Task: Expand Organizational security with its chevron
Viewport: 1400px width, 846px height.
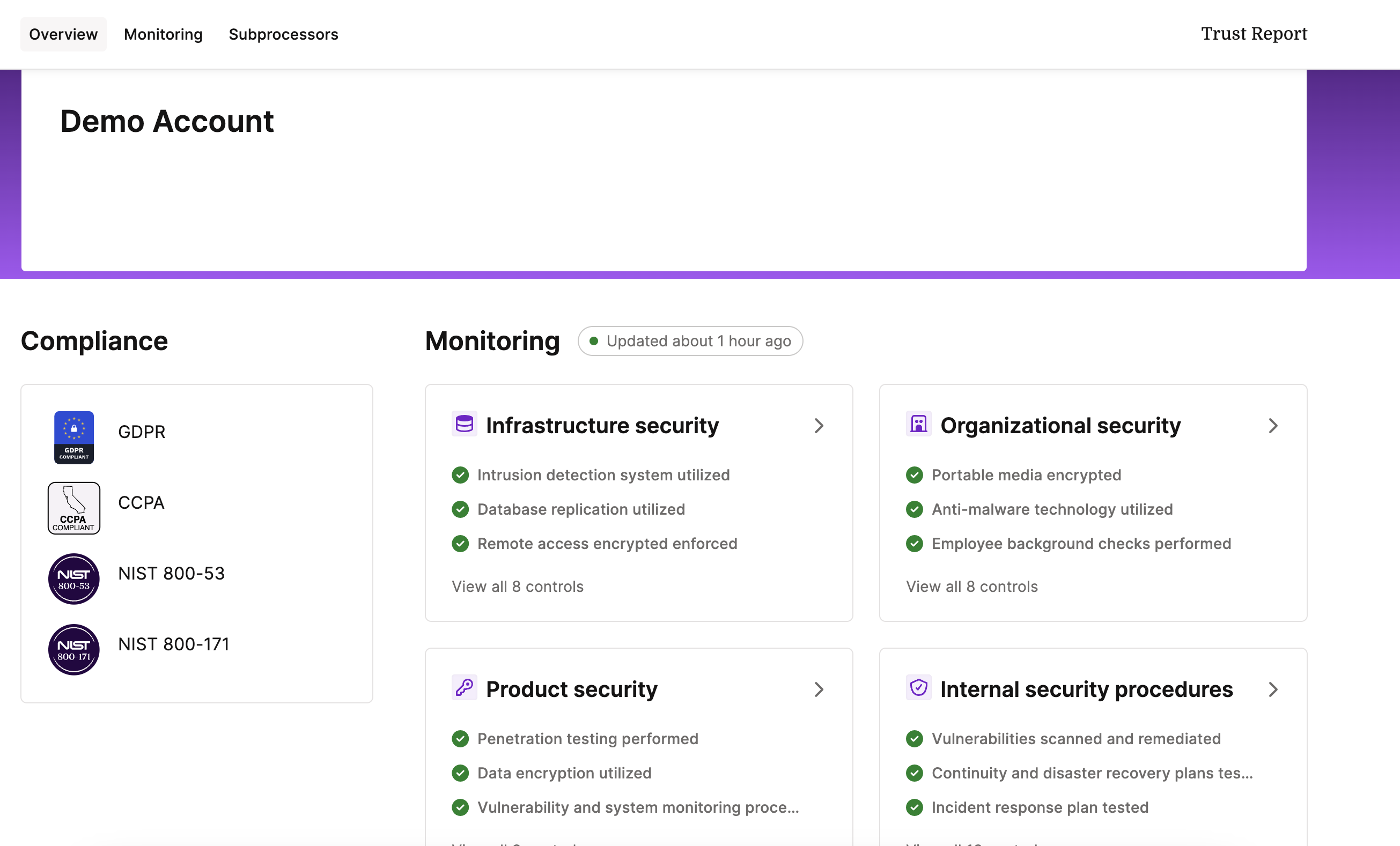Action: 1273,426
